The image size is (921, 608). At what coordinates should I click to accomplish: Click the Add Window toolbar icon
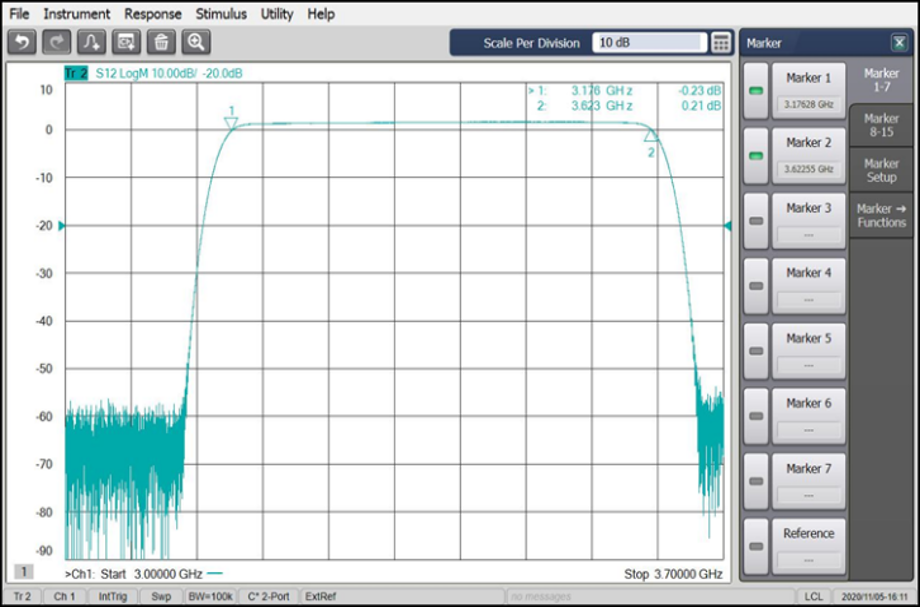pos(126,42)
